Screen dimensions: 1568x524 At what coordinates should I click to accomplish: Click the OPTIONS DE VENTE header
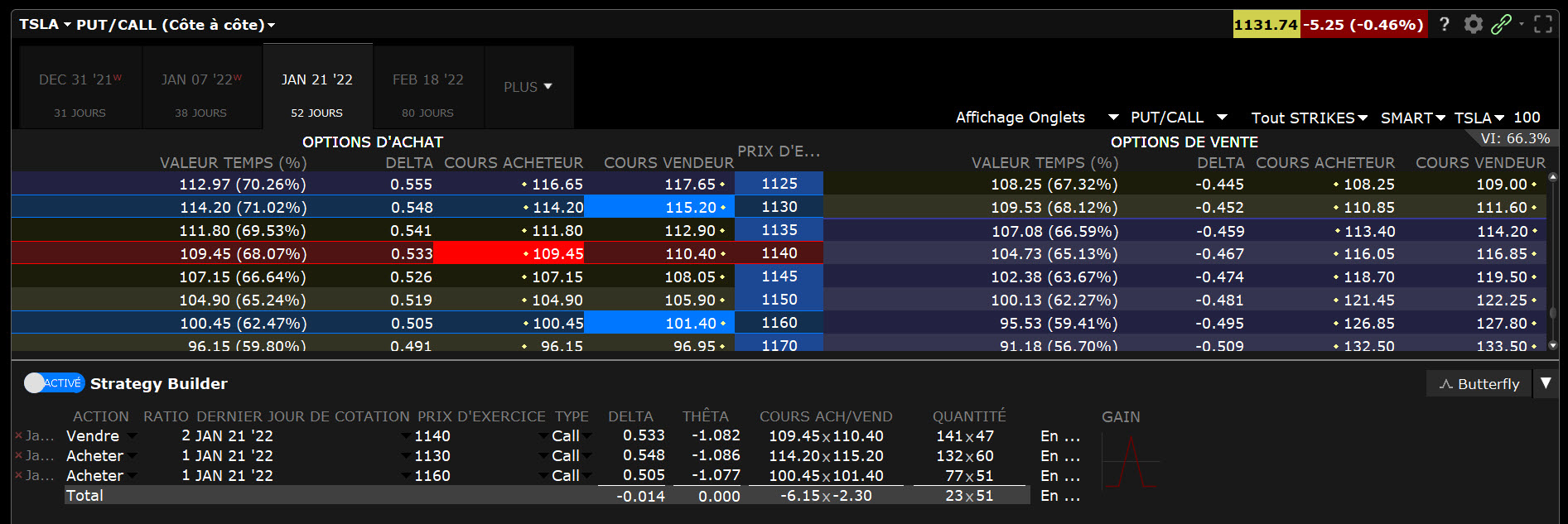[x=1184, y=142]
